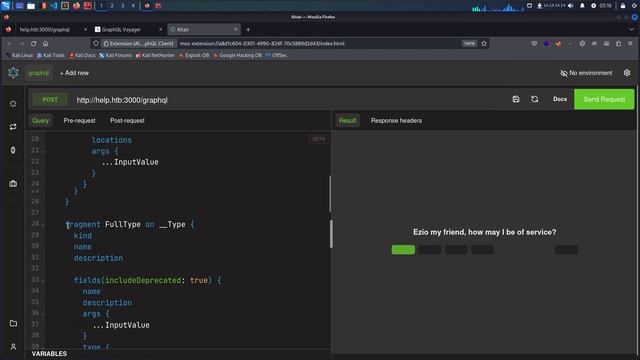Click the 140% zoom level indicator
The height and width of the screenshot is (360, 640).
[x=469, y=43]
